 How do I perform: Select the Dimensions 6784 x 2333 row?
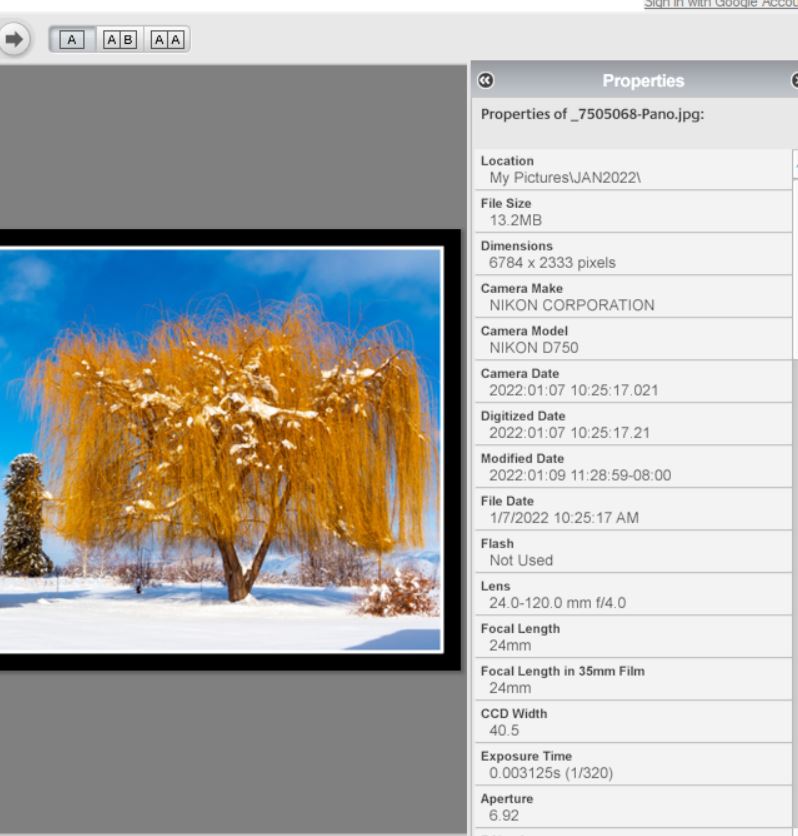tap(630, 254)
